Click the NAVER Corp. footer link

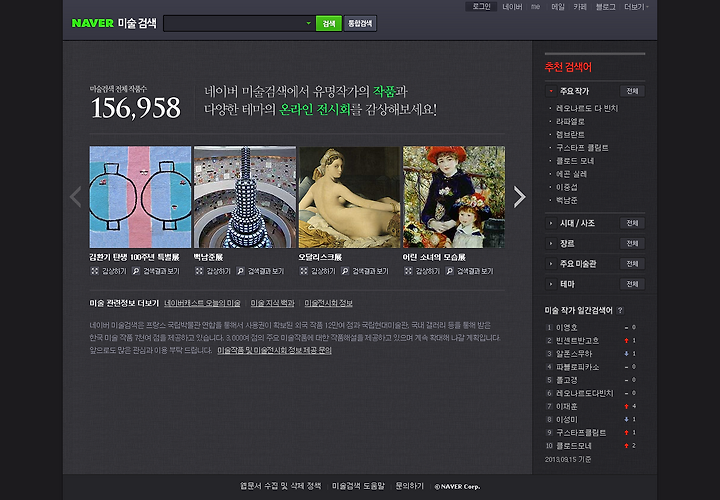pos(457,487)
